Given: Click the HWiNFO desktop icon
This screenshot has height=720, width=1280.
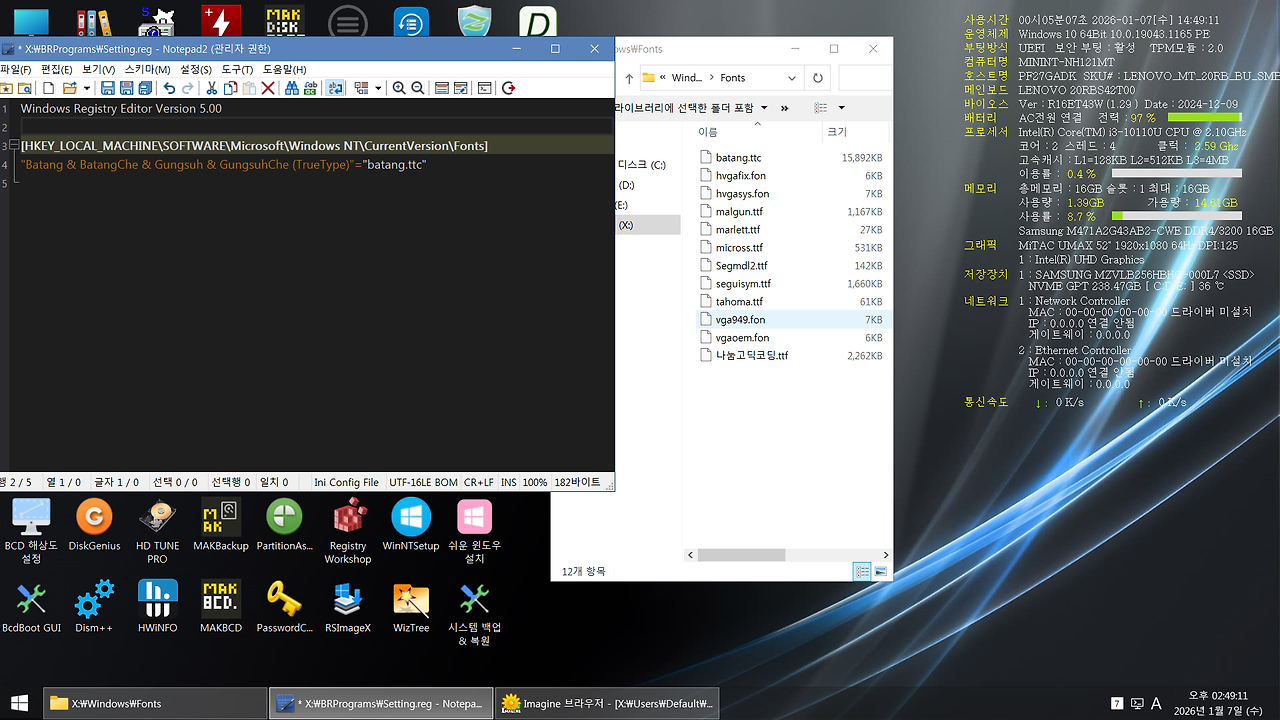Looking at the screenshot, I should point(158,607).
